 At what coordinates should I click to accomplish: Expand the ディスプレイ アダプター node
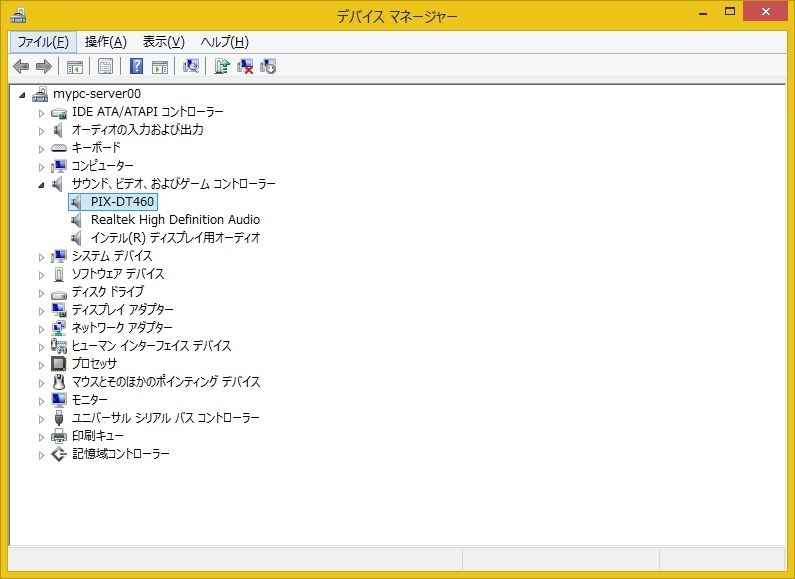tap(42, 311)
